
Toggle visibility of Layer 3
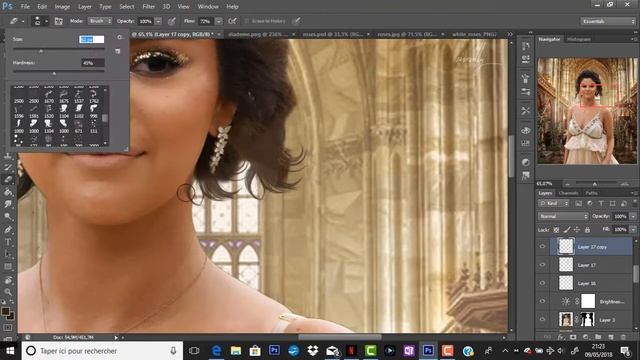(x=542, y=320)
